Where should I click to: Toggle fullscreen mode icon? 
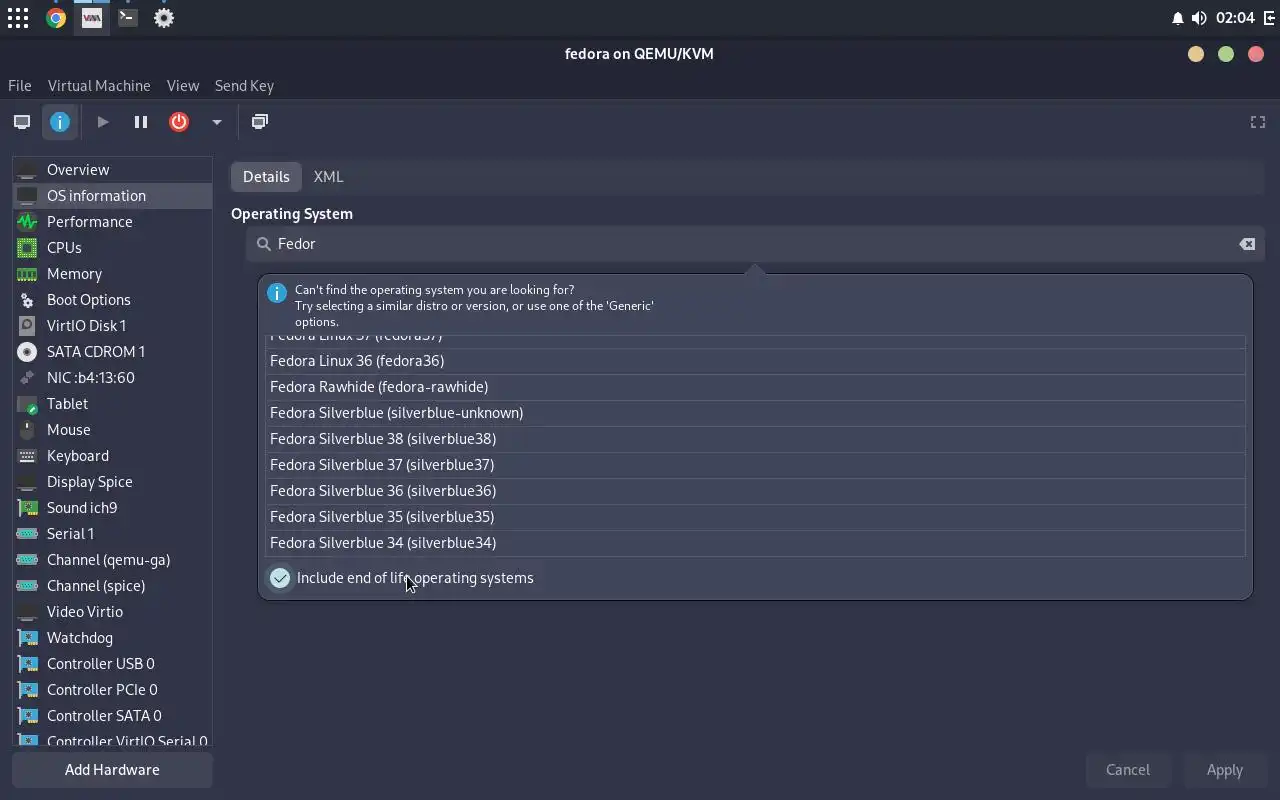coord(1258,122)
